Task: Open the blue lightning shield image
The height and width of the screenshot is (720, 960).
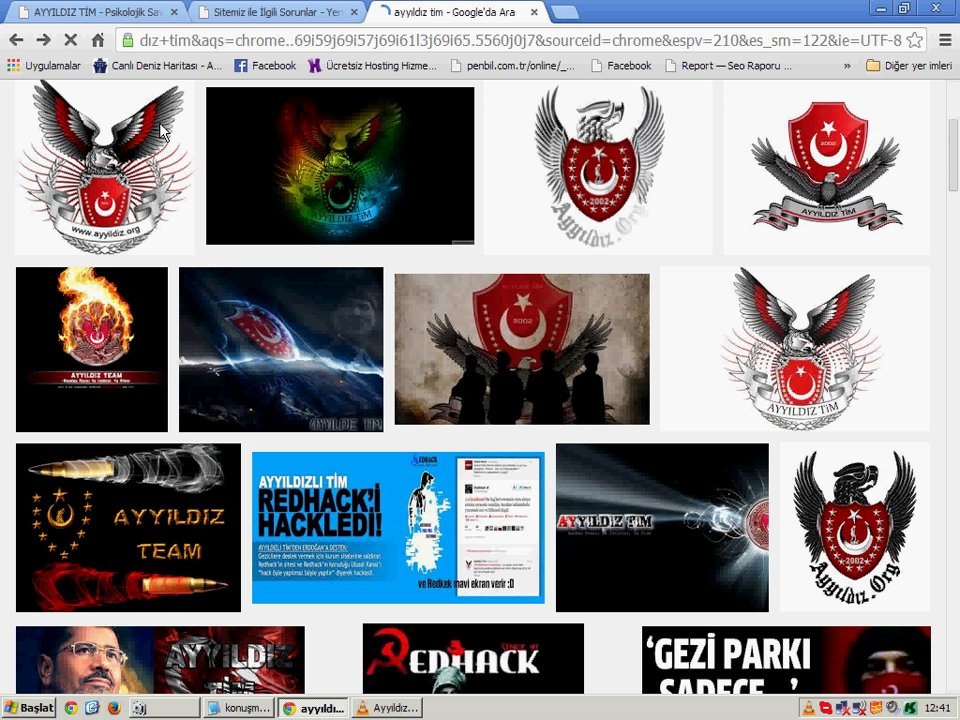Action: point(281,349)
